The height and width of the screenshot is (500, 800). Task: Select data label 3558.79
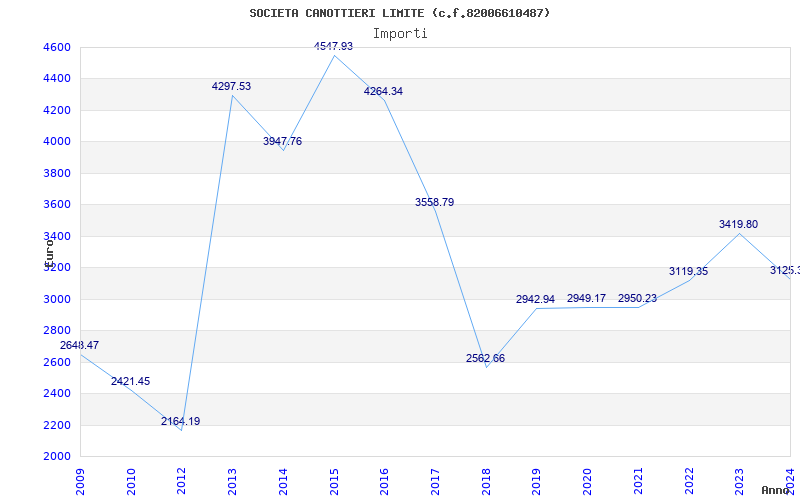[434, 202]
